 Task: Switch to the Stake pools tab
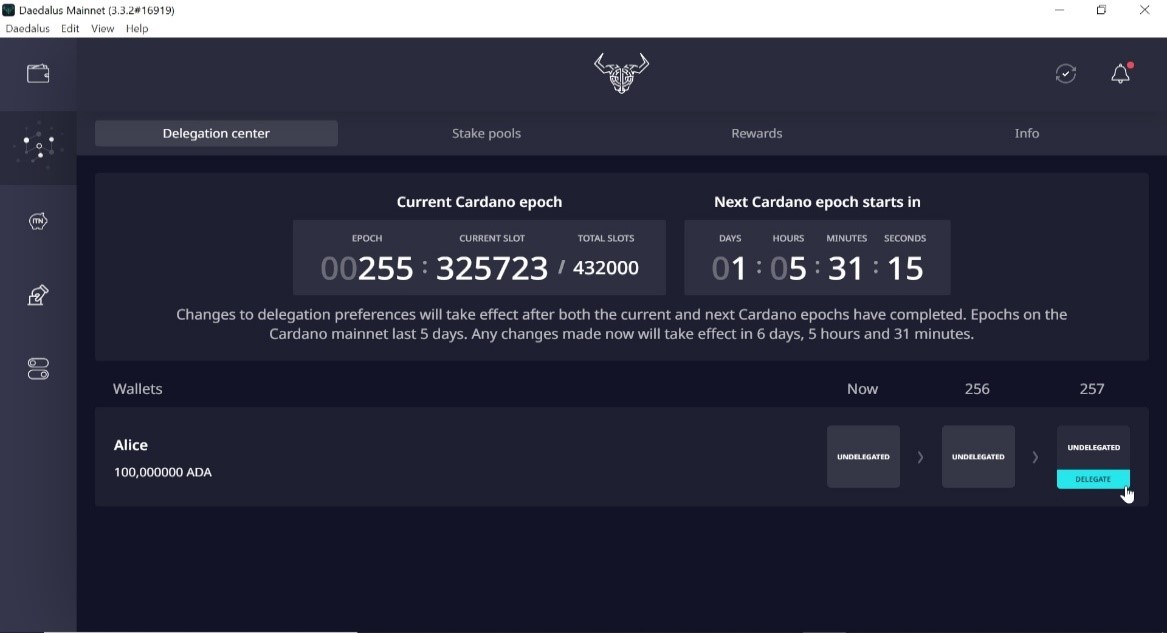click(x=486, y=133)
